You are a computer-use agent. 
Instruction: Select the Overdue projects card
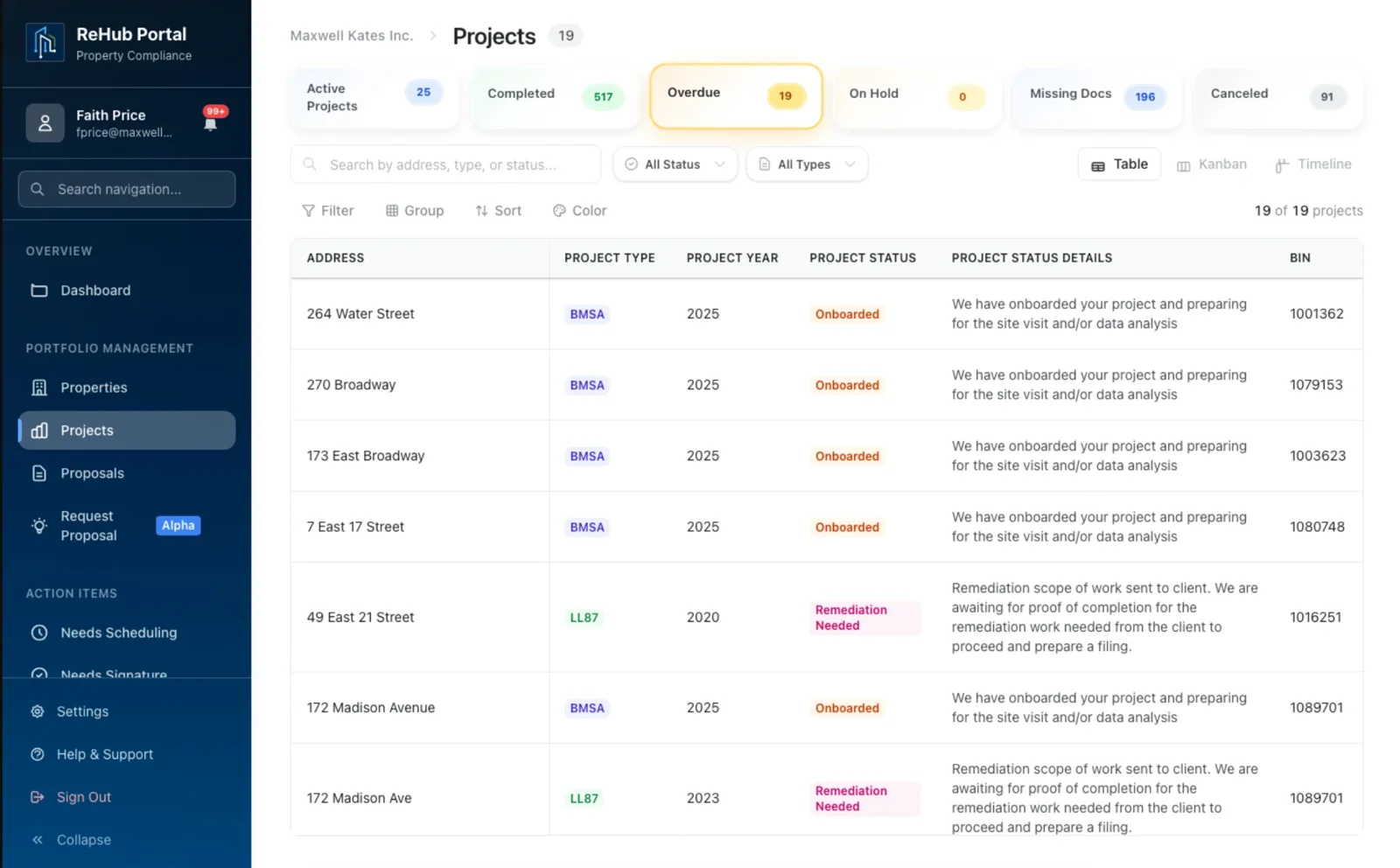point(736,96)
